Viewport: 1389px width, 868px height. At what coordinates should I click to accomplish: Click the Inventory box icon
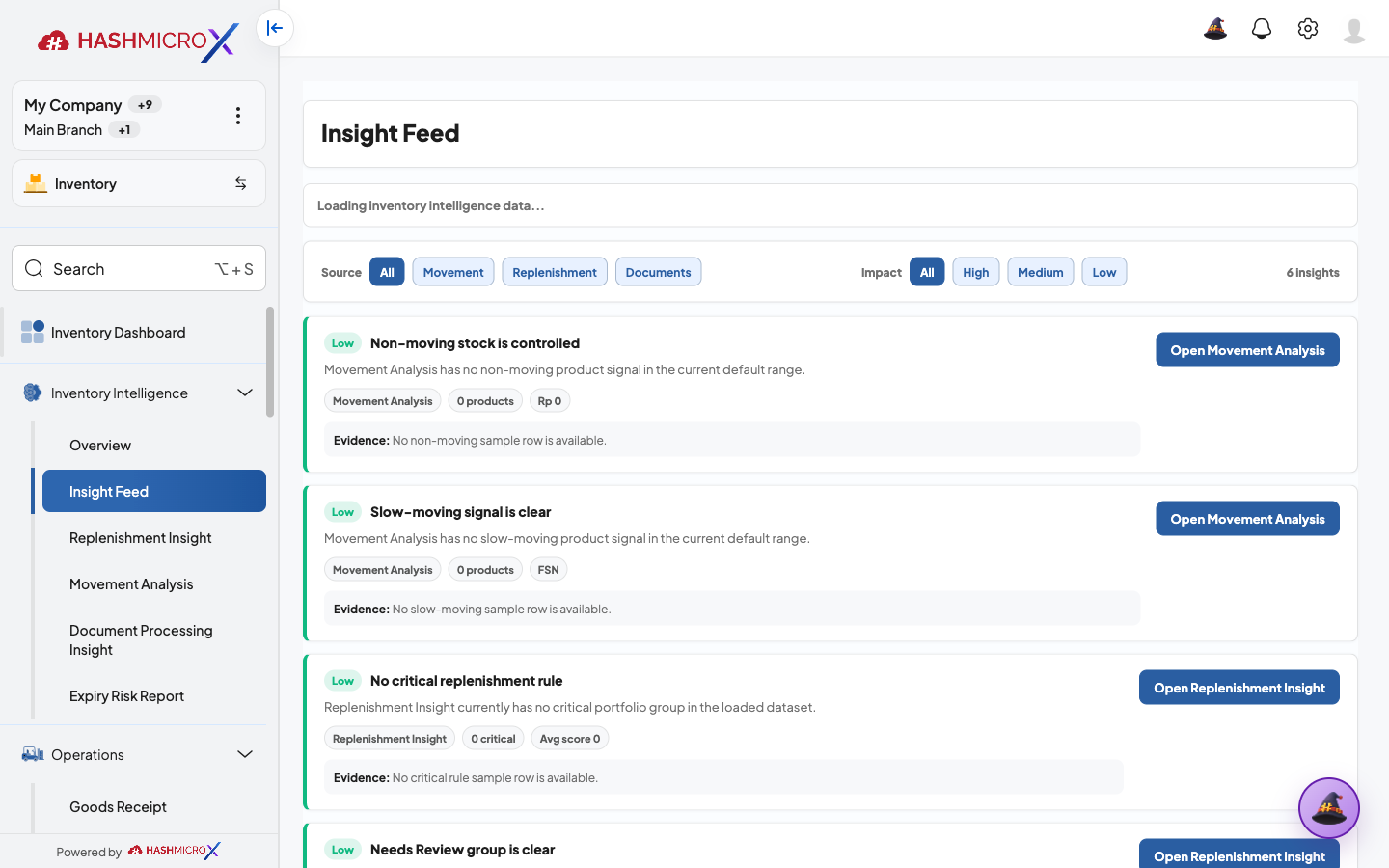(36, 183)
